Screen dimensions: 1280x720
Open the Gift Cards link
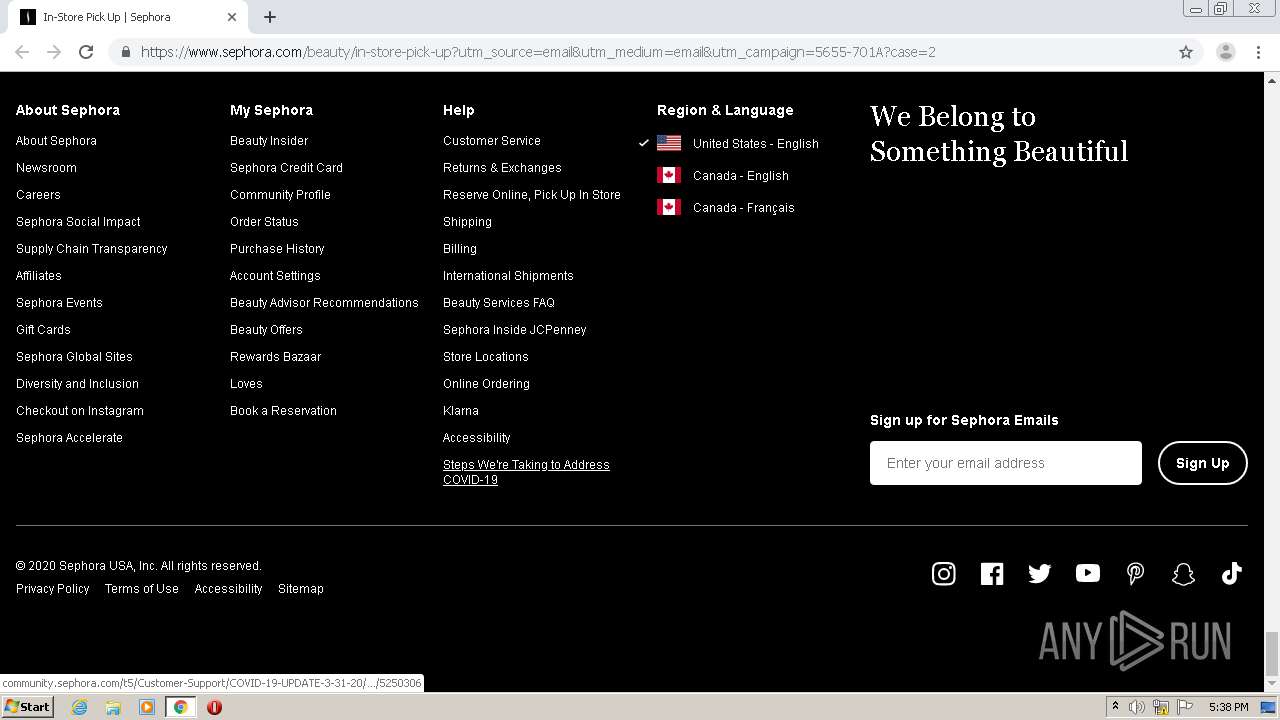(x=43, y=330)
